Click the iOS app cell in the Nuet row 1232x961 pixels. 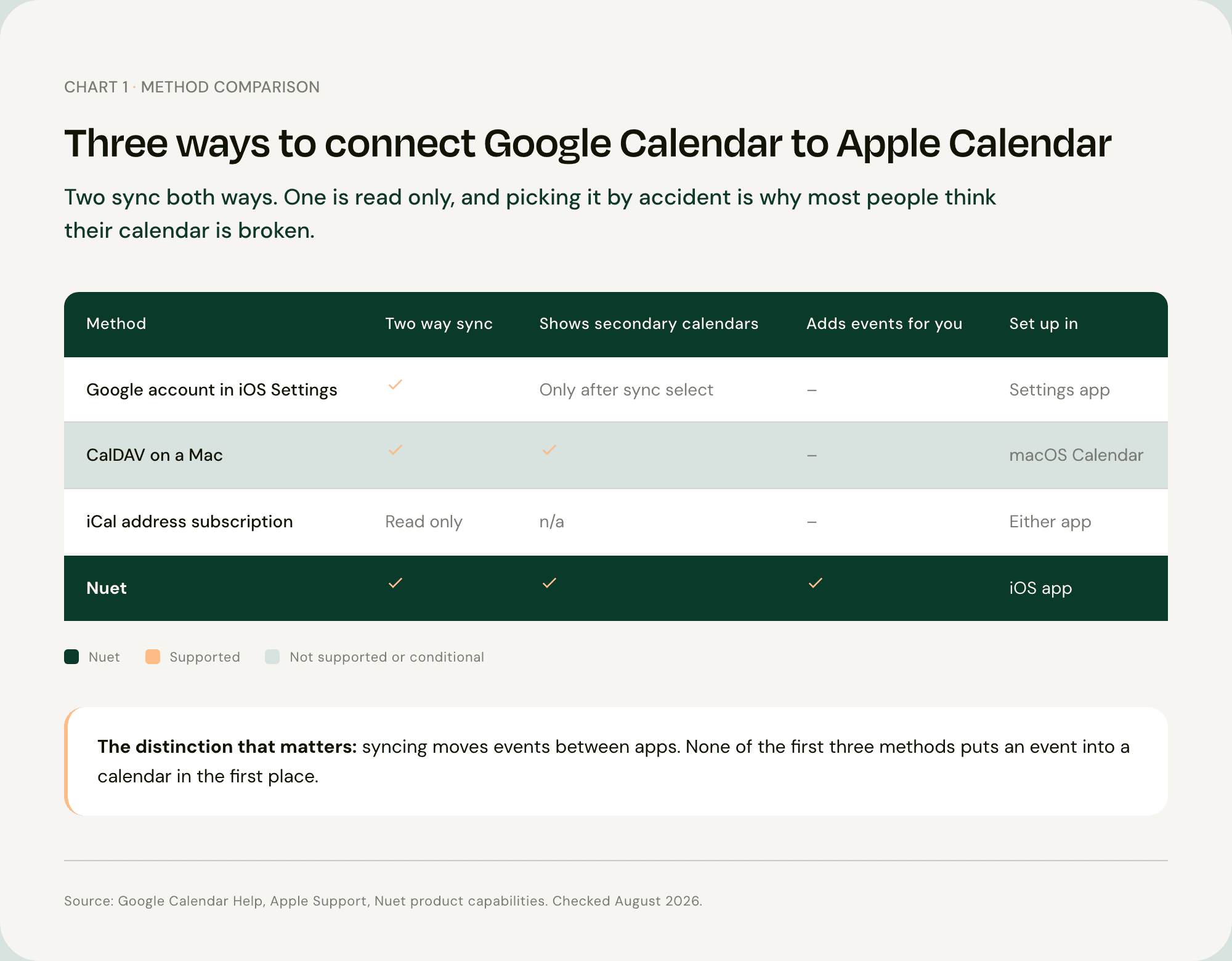click(x=1040, y=588)
